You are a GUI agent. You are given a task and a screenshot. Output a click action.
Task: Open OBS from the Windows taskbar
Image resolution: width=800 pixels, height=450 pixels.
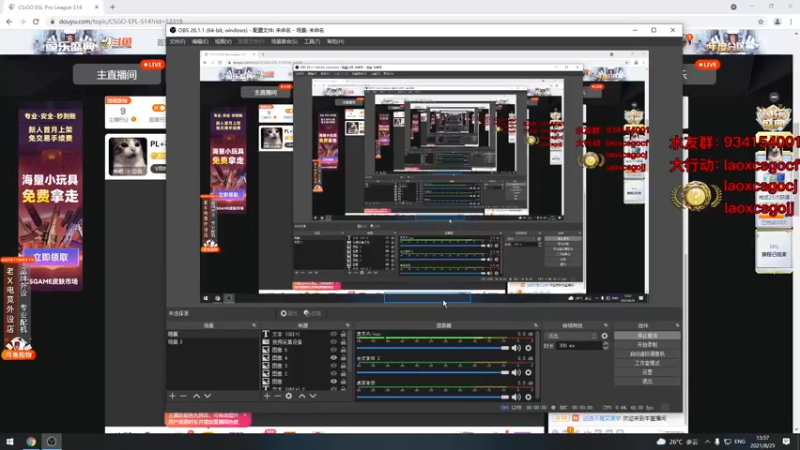coord(52,441)
